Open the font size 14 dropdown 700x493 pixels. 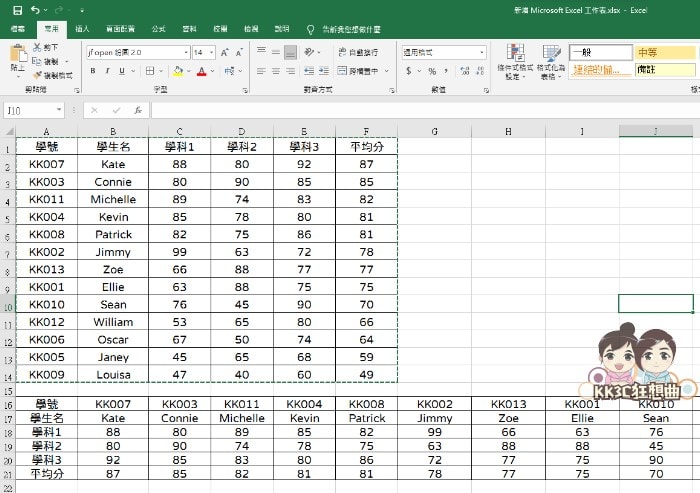212,52
